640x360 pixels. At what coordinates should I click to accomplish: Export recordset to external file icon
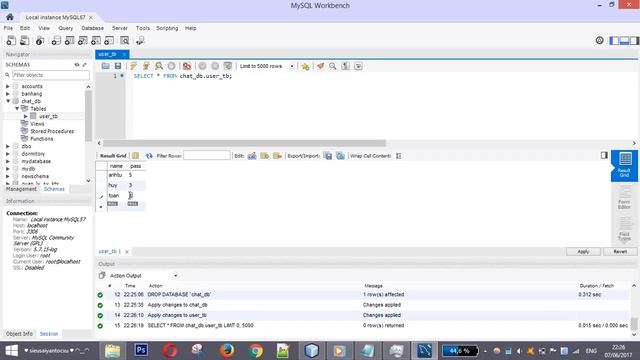[x=328, y=156]
